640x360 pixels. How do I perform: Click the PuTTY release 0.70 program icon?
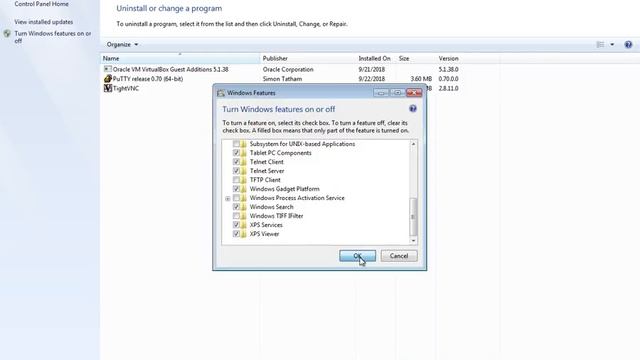[x=108, y=78]
